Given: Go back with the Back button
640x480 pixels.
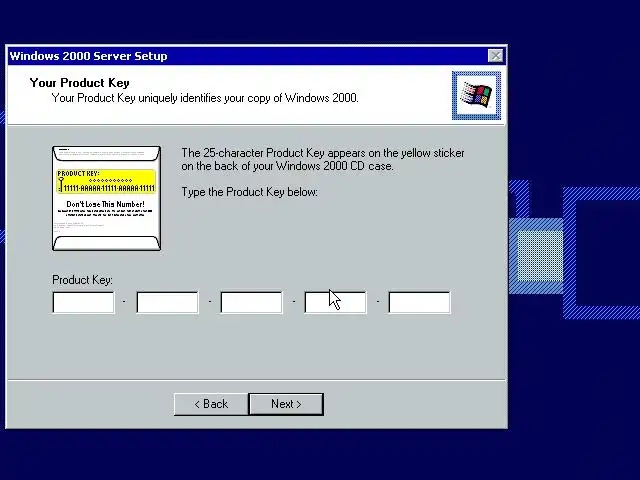Looking at the screenshot, I should [211, 404].
